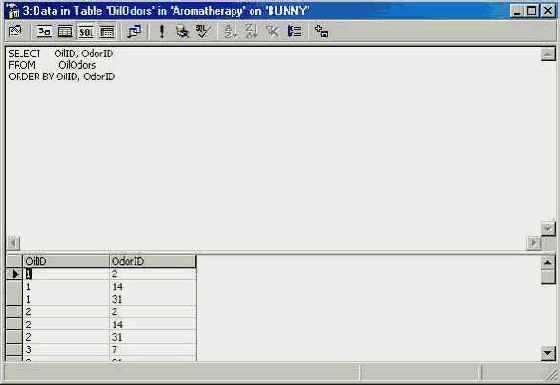Close the OilOdors data window
Screen dimensions: 560x385
click(548, 11)
